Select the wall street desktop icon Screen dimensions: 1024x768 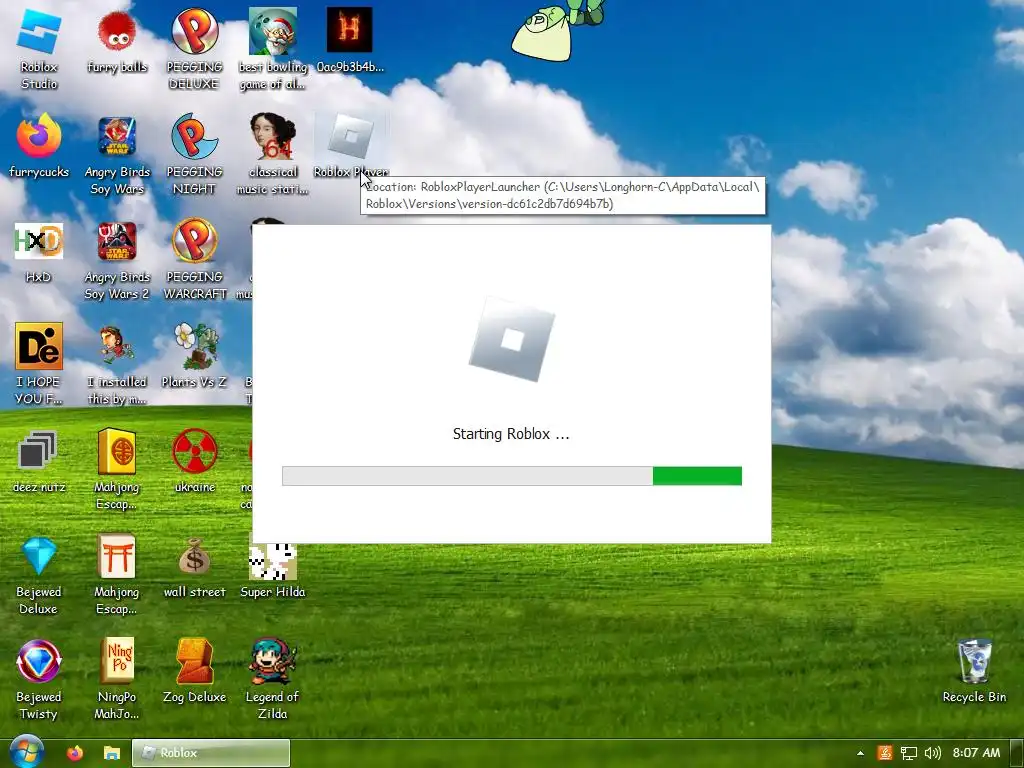[x=194, y=567]
